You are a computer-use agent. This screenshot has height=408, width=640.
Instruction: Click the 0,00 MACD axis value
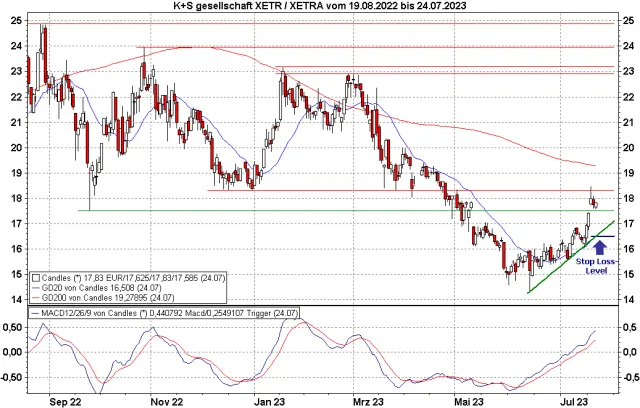click(x=13, y=352)
